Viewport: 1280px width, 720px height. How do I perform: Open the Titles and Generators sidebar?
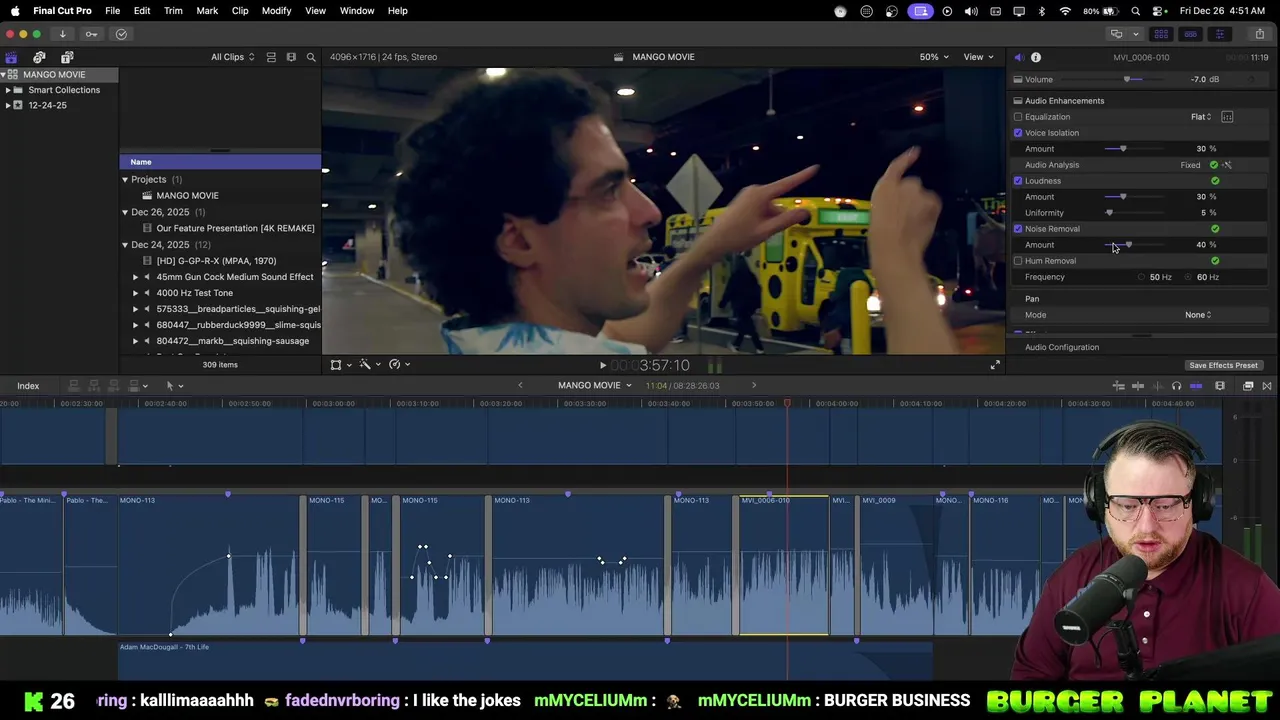coord(67,57)
